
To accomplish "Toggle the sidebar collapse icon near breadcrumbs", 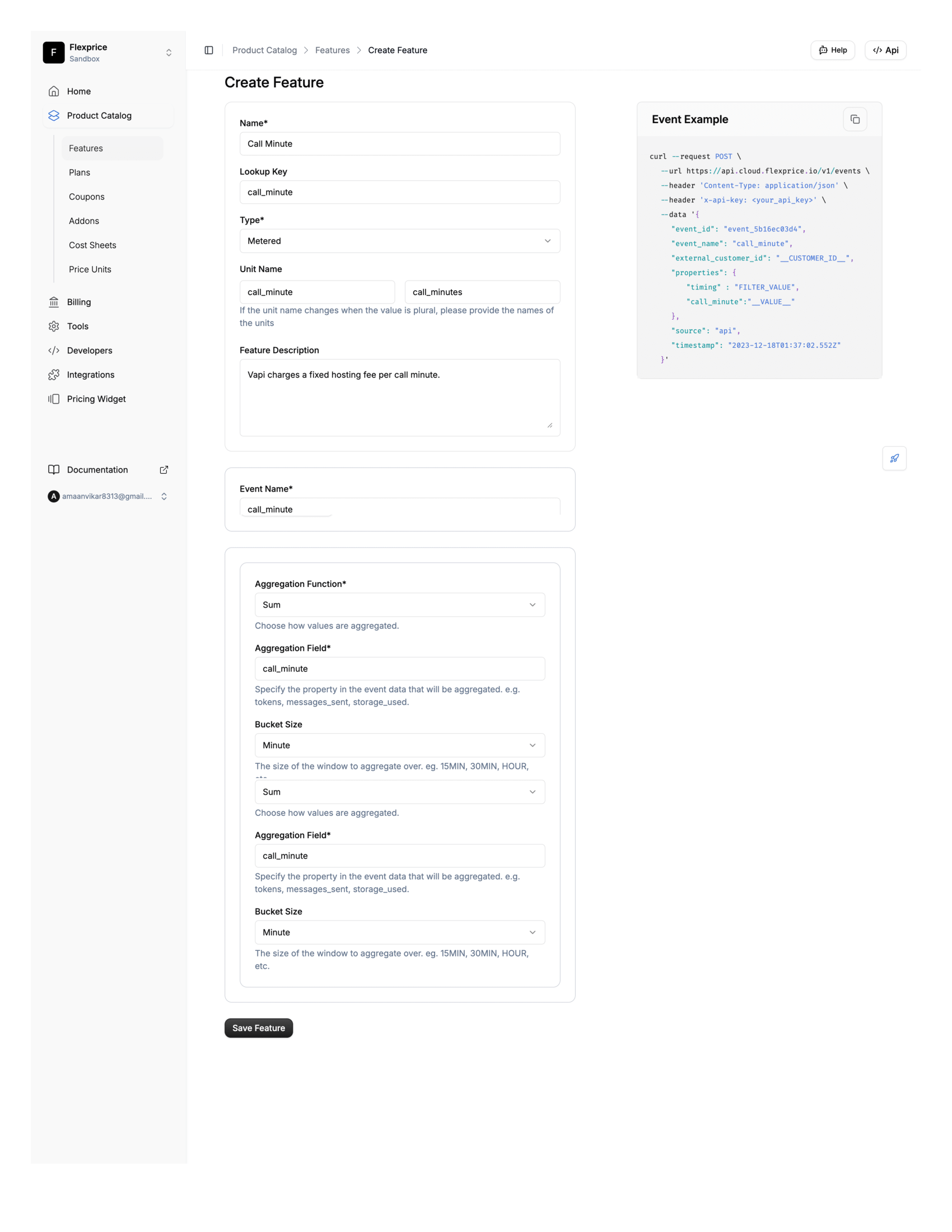I will [209, 50].
